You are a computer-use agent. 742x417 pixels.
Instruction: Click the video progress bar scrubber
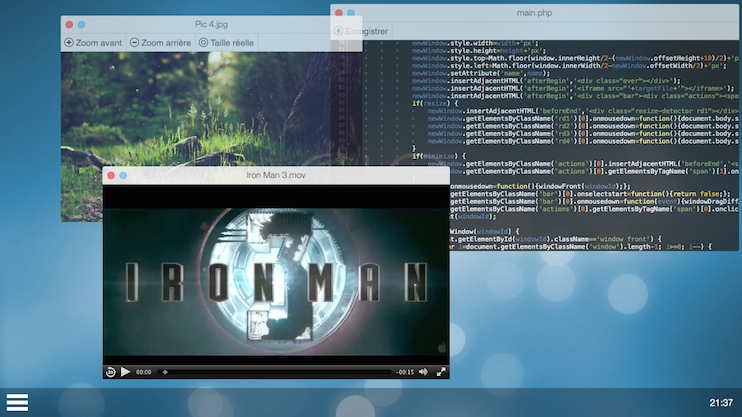pyautogui.click(x=165, y=372)
